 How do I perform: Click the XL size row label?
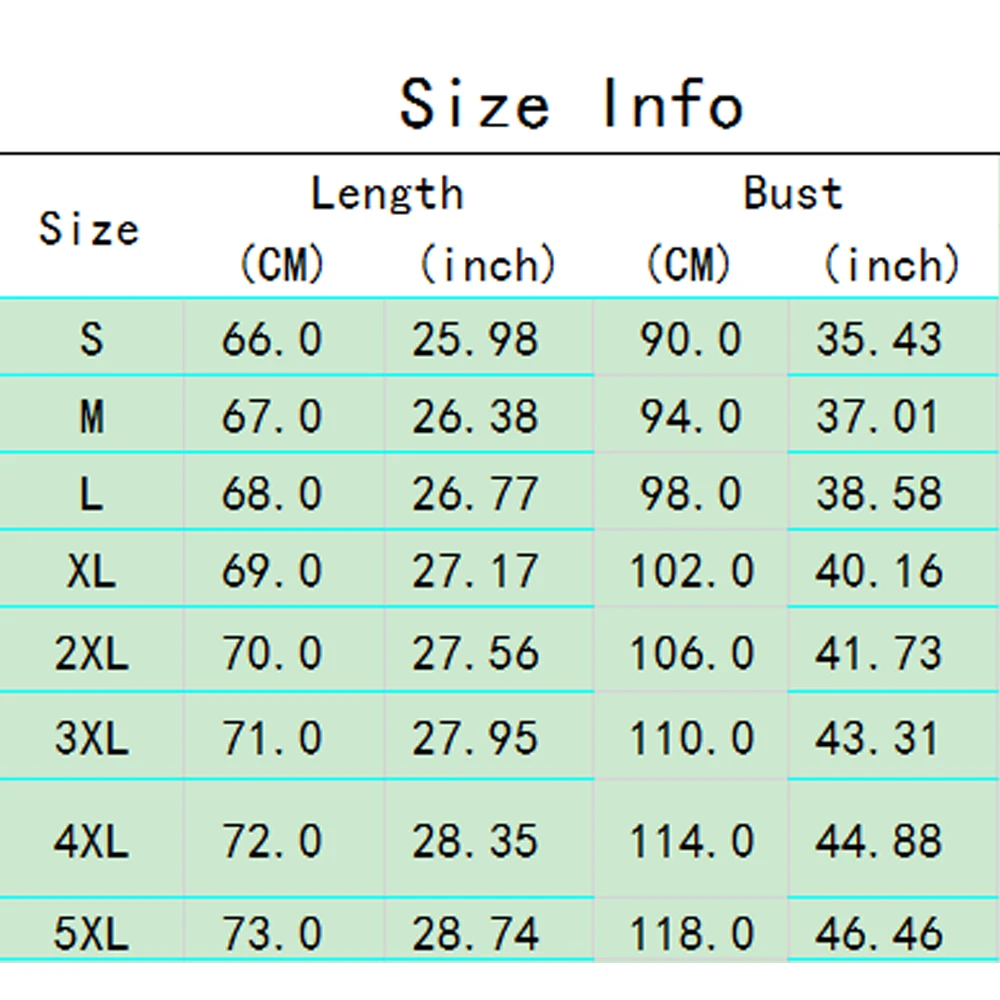91,572
